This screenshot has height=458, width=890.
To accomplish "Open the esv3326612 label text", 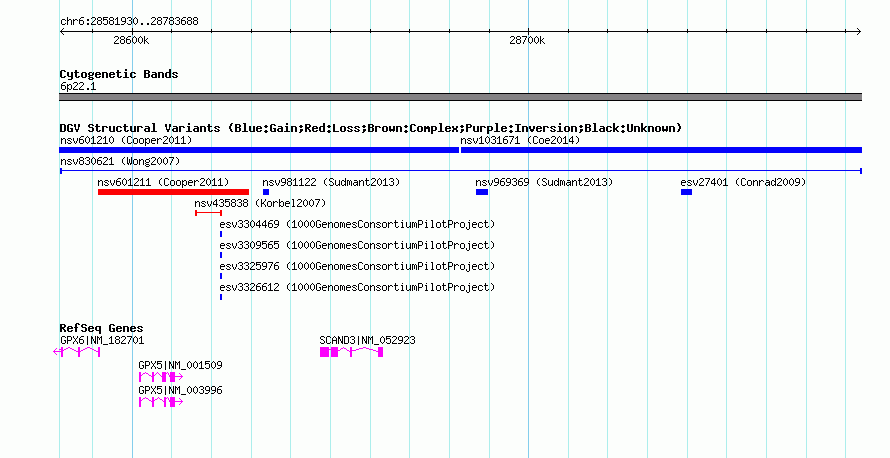I will click(x=357, y=287).
